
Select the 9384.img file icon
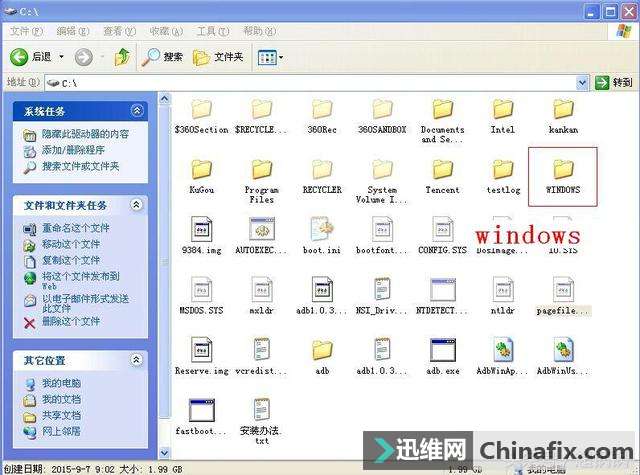(201, 229)
